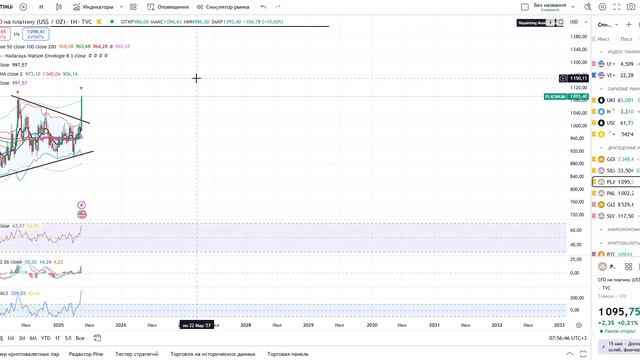This screenshot has width=640, height=360.
Task: Start the Симулятор рынка replay
Action: [223, 7]
